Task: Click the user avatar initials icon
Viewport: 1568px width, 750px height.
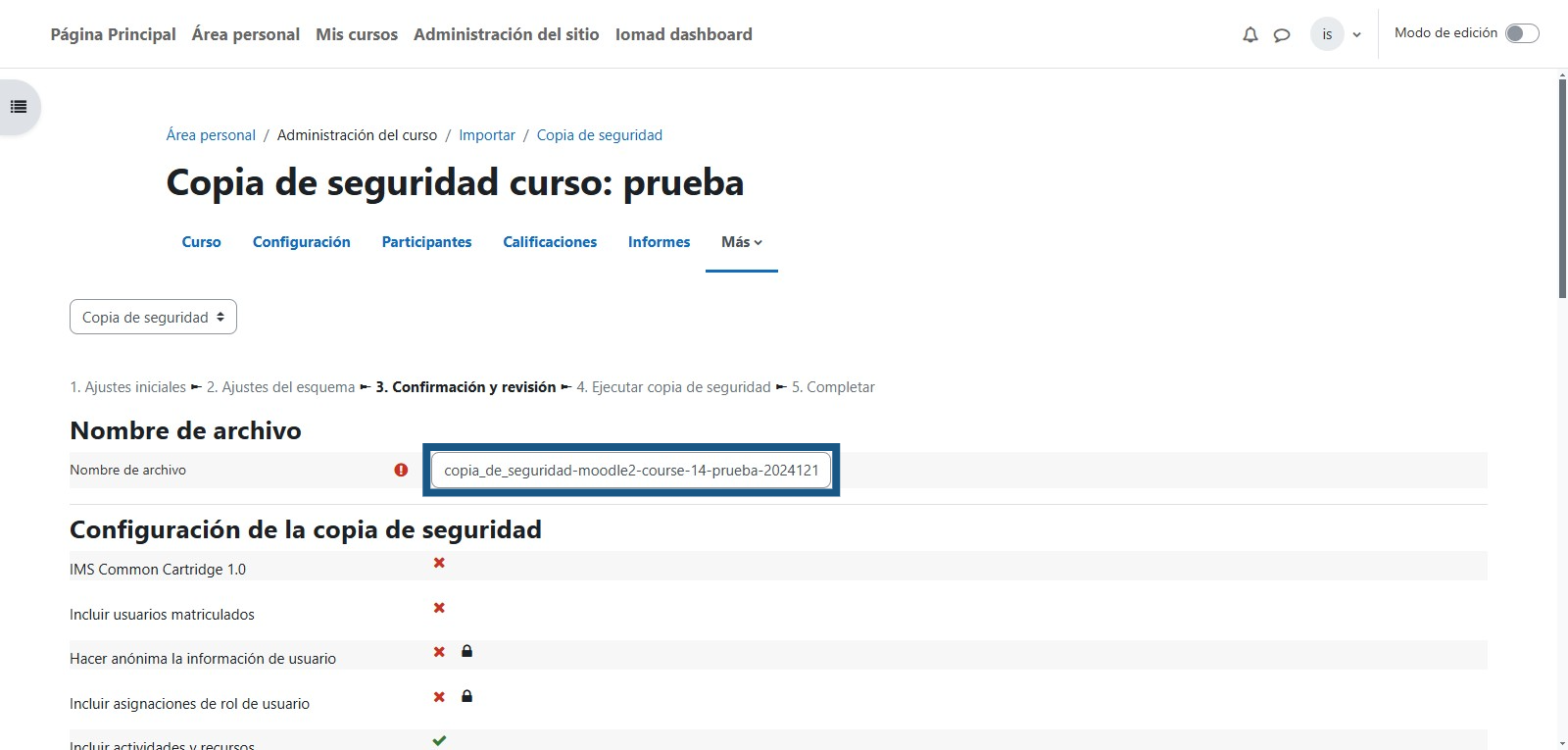Action: click(1327, 34)
